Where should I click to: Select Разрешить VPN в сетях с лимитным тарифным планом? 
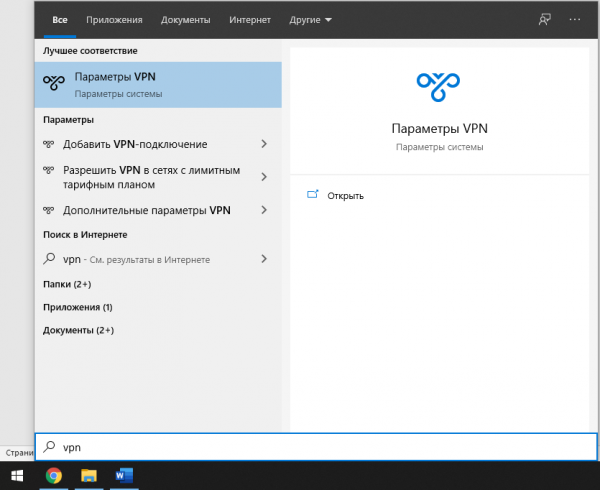click(x=150, y=177)
